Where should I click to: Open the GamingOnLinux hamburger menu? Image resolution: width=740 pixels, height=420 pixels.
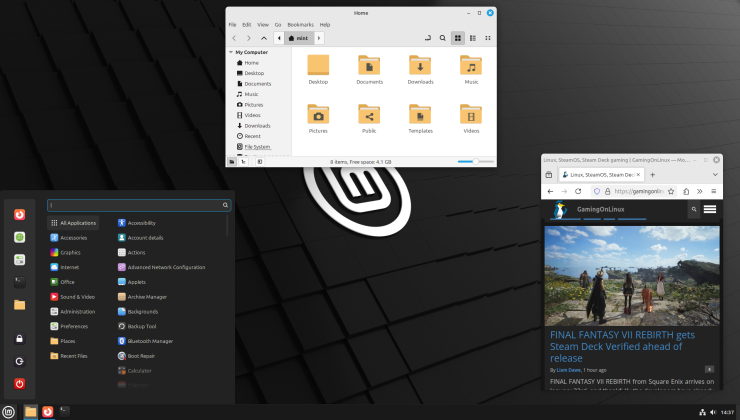coord(710,209)
